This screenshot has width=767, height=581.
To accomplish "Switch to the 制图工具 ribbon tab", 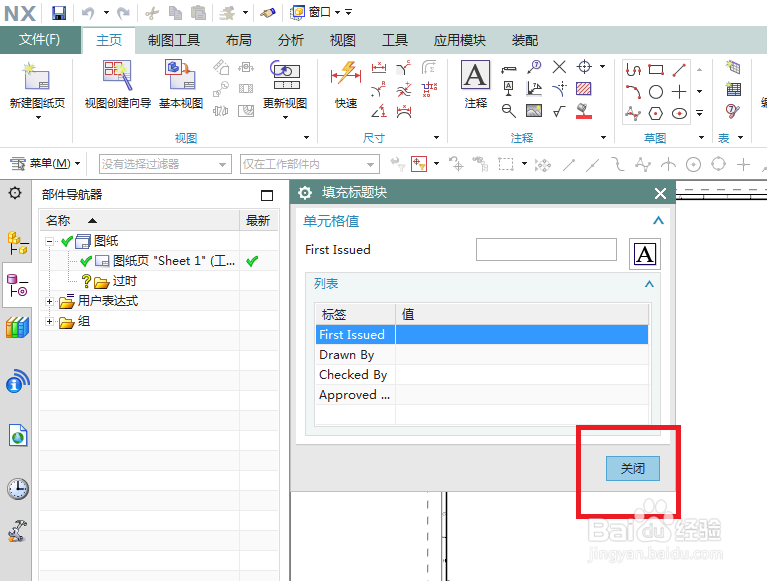I will (174, 40).
